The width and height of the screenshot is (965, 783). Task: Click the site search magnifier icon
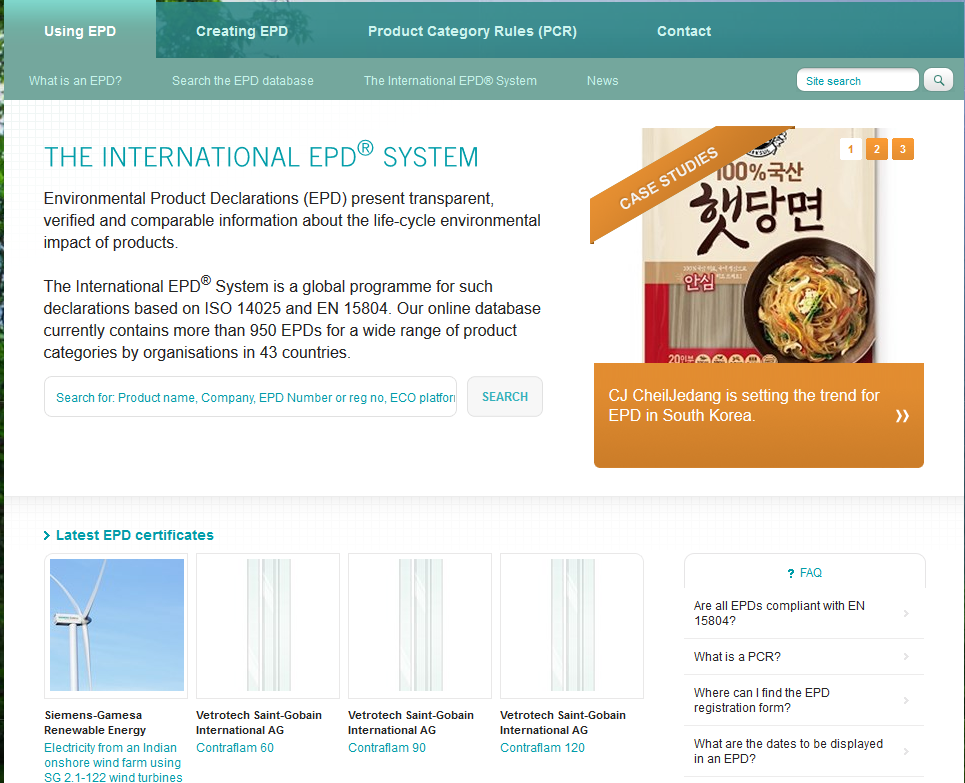pyautogui.click(x=939, y=80)
